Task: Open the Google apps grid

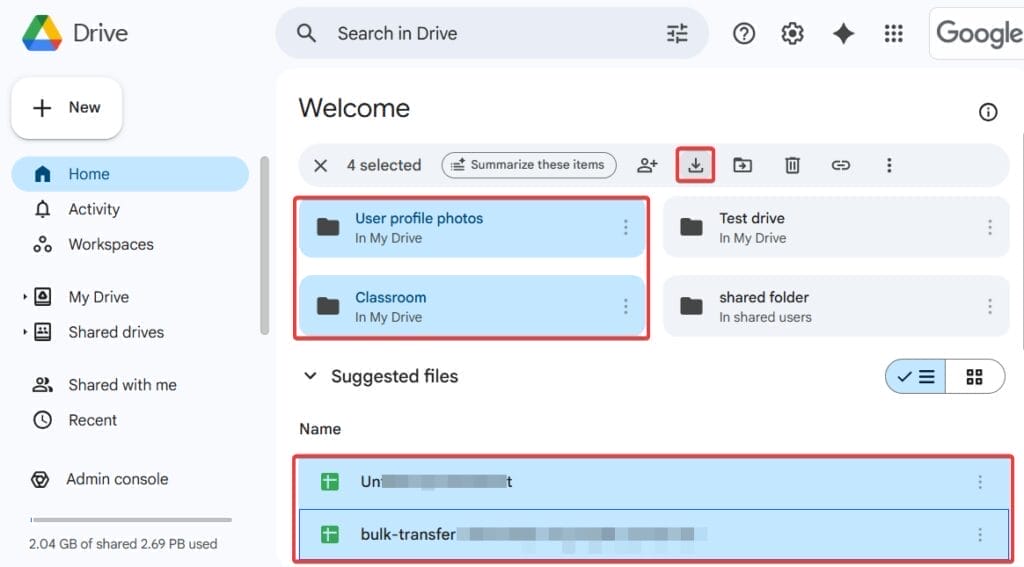Action: coord(893,34)
